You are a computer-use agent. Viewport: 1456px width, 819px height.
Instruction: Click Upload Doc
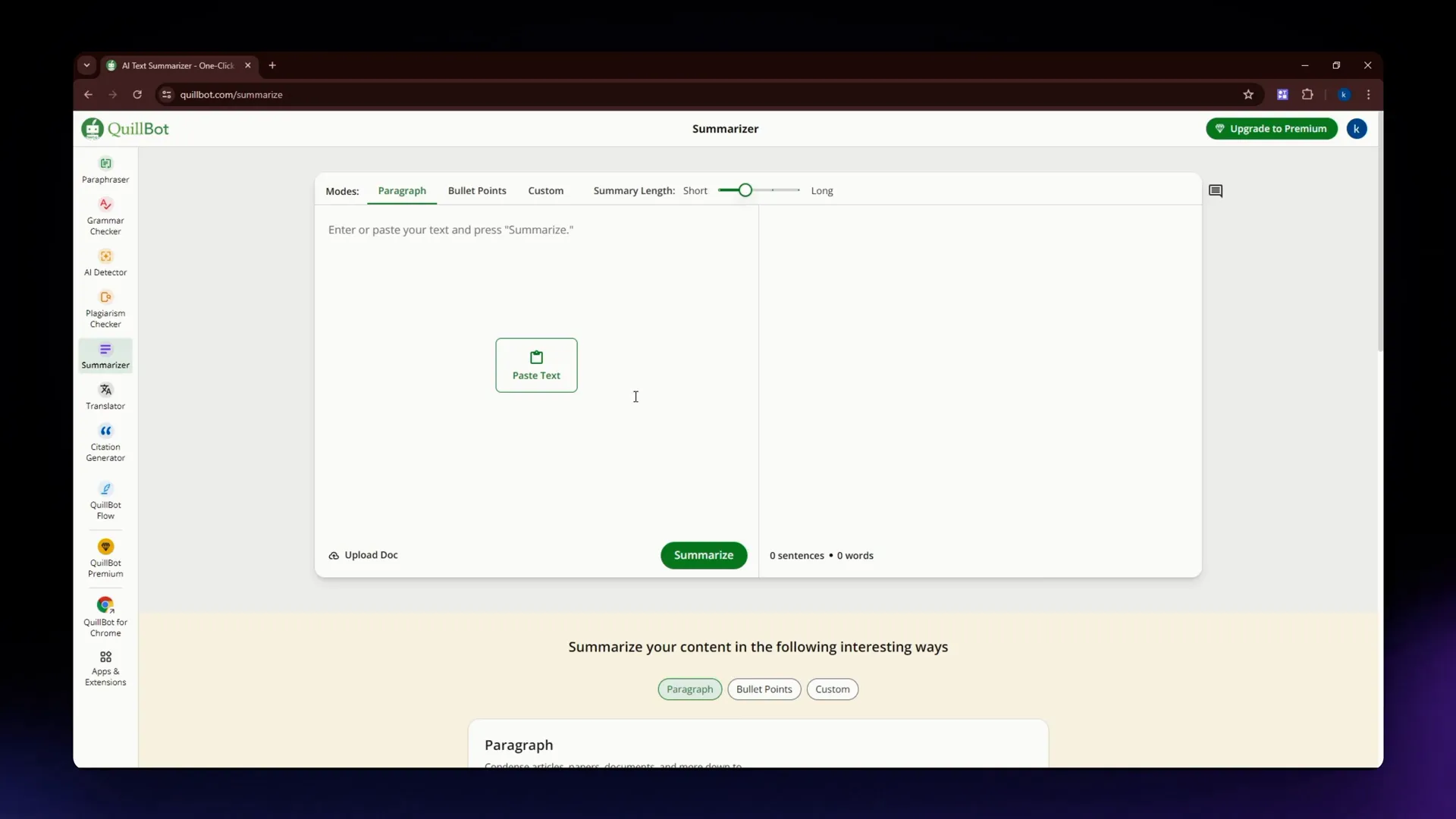[363, 555]
